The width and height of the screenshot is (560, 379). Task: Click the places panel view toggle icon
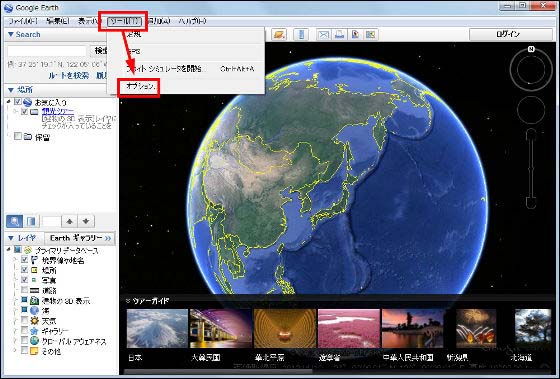click(x=31, y=221)
